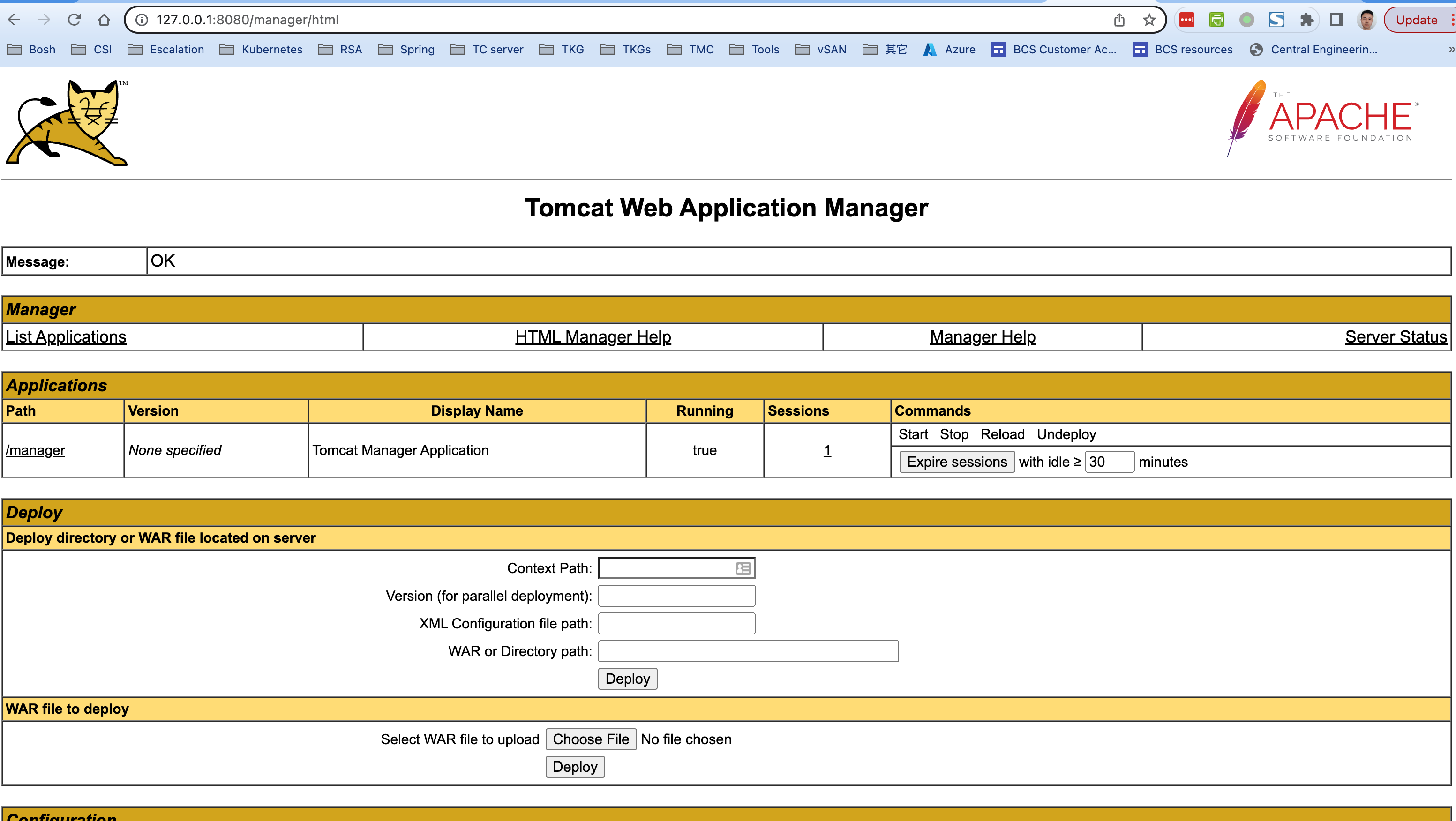Open the green printer extension icon

click(1217, 20)
